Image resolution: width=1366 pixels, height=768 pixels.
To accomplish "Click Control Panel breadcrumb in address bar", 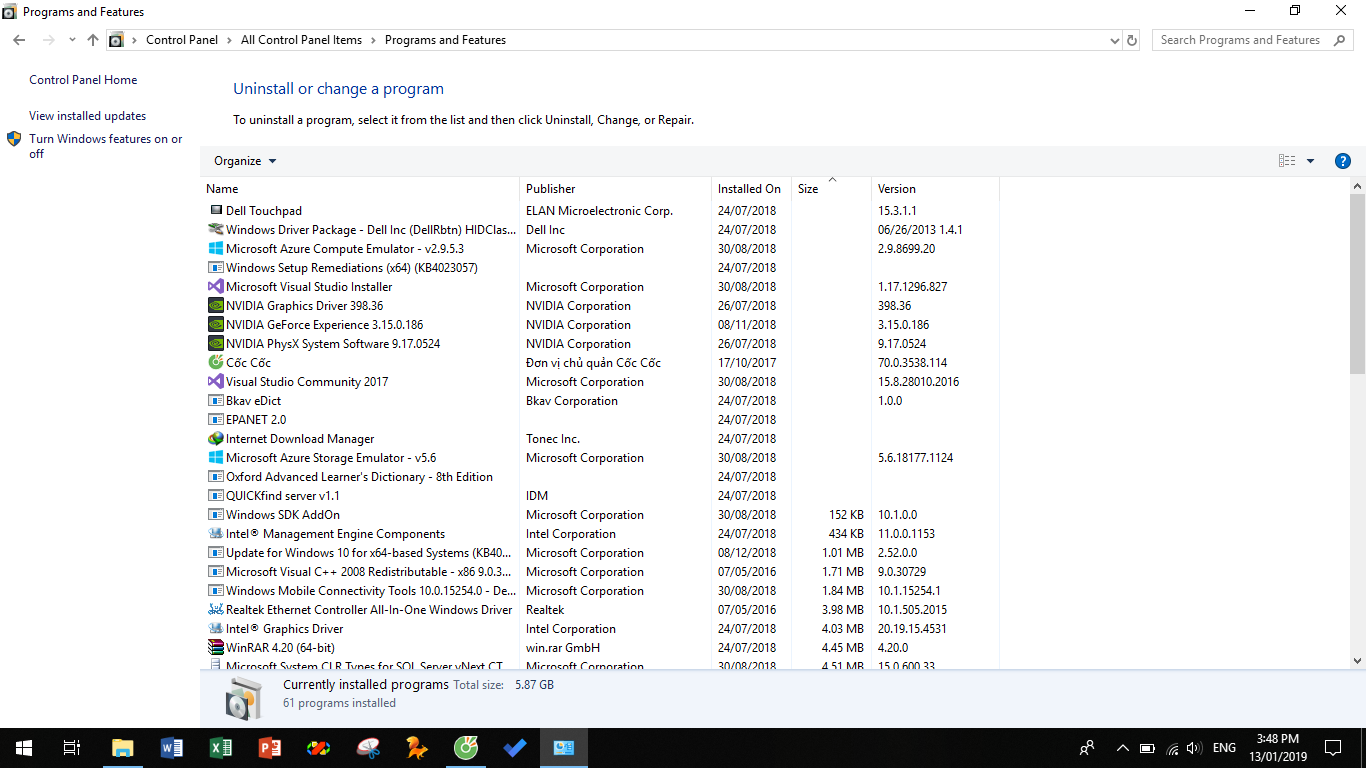I will [182, 40].
